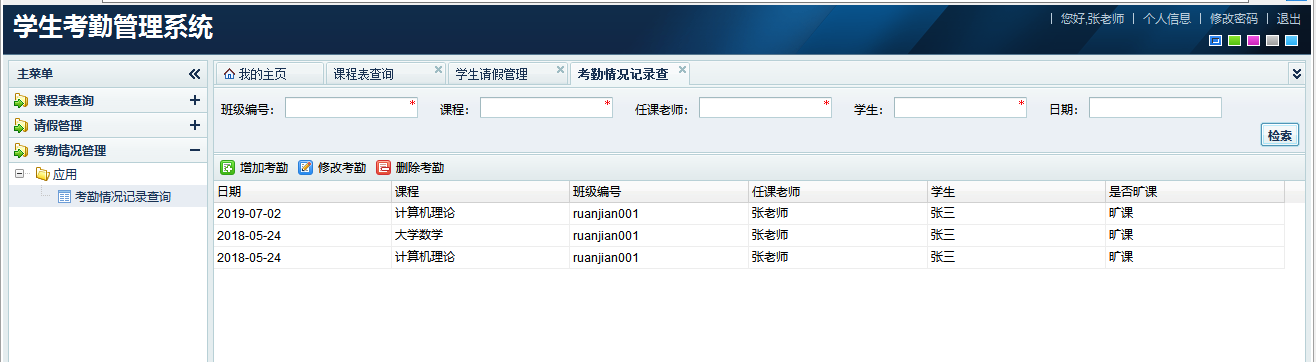1316x362 pixels.
Task: Click the 主菜单 panel title
Action: [35, 74]
